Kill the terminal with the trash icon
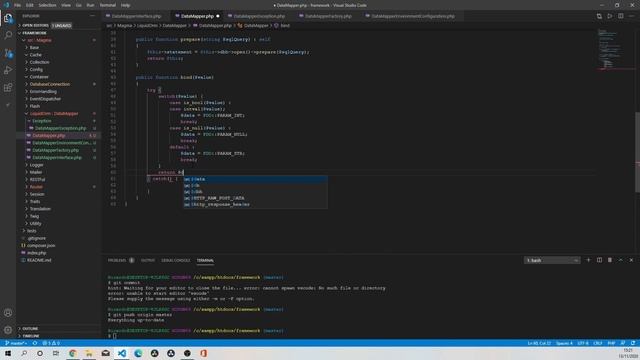 pos(610,260)
